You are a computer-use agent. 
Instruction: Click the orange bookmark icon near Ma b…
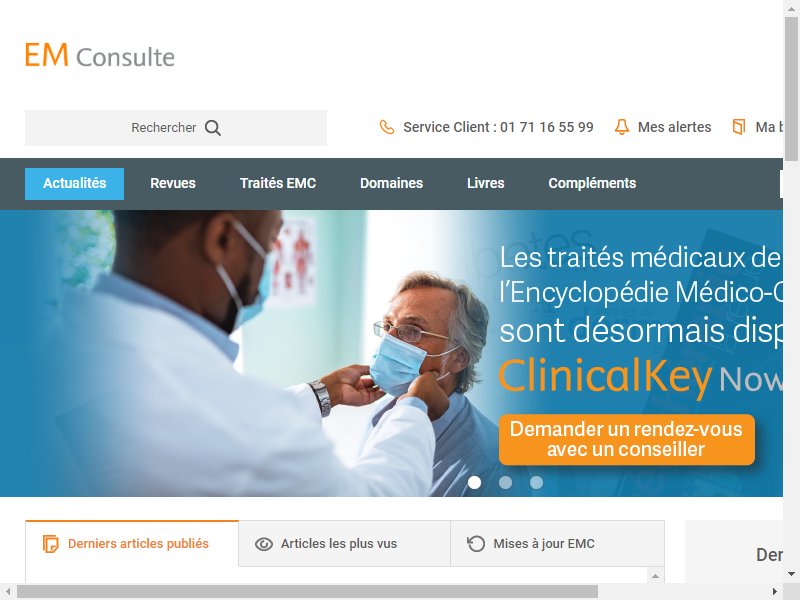(738, 127)
